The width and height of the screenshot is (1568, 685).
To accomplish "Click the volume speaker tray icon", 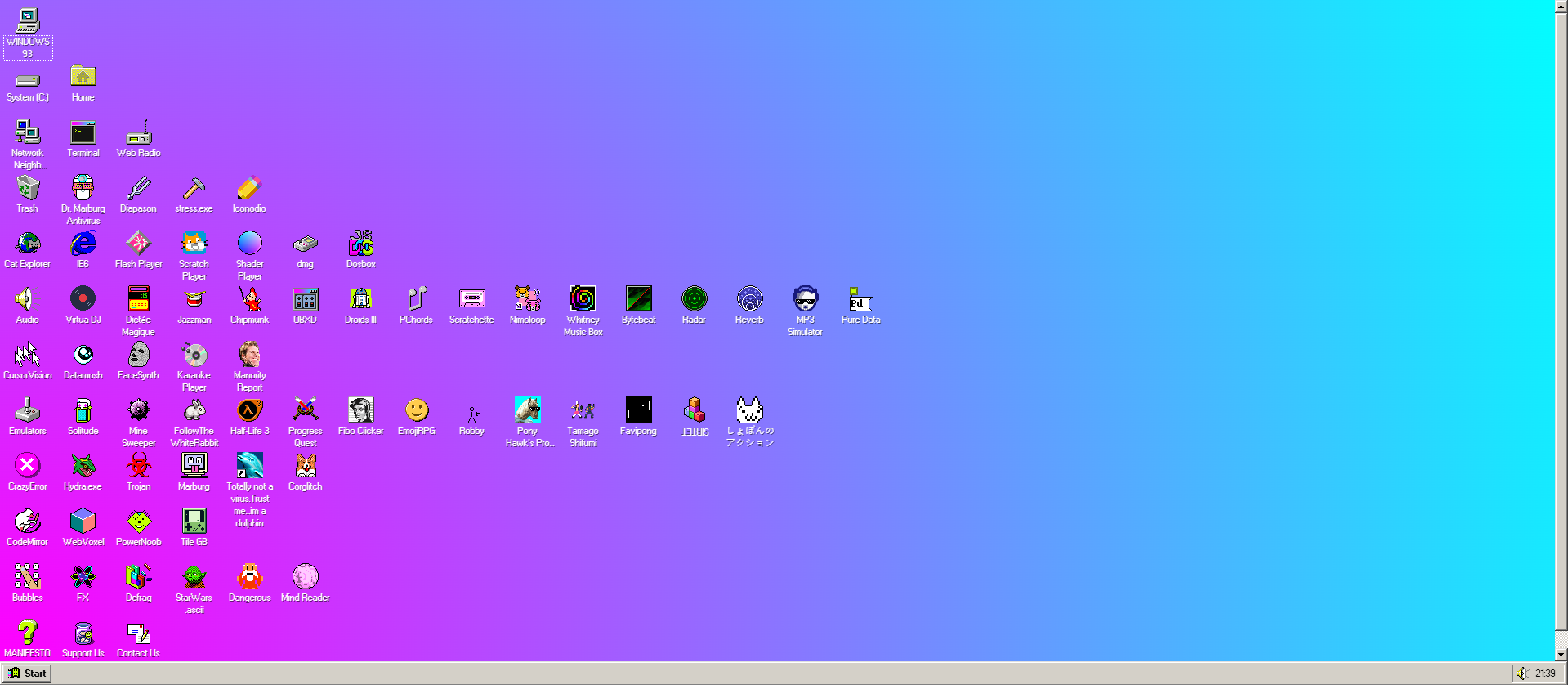I will pyautogui.click(x=1522, y=674).
